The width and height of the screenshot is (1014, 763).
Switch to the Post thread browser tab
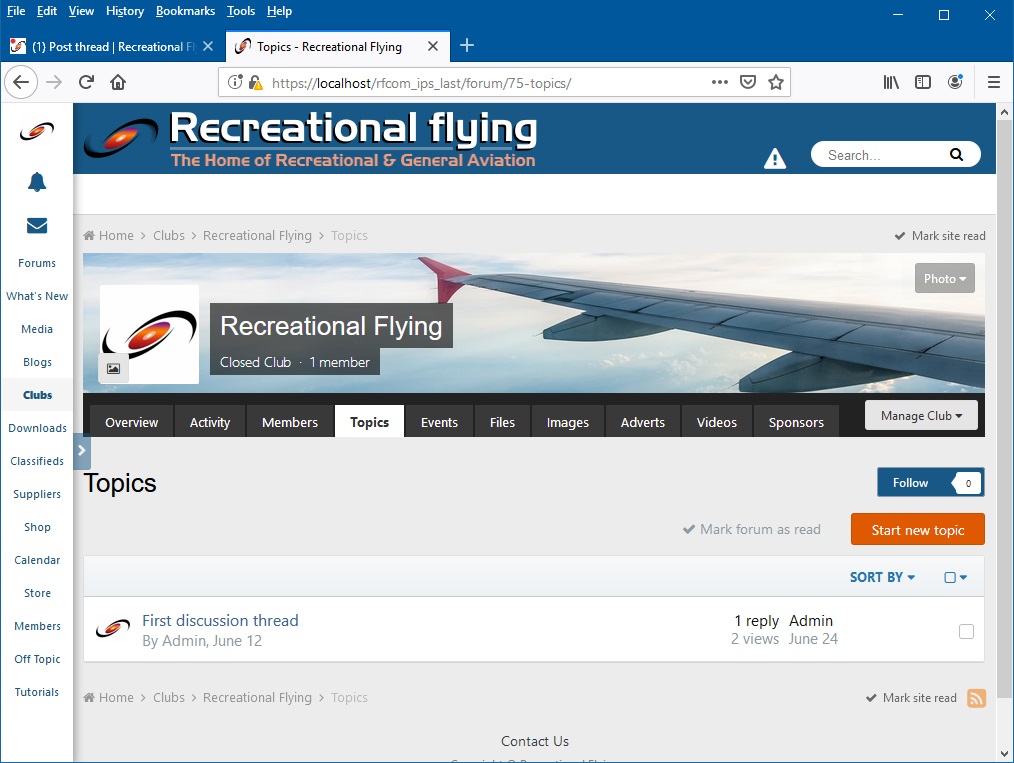(113, 46)
